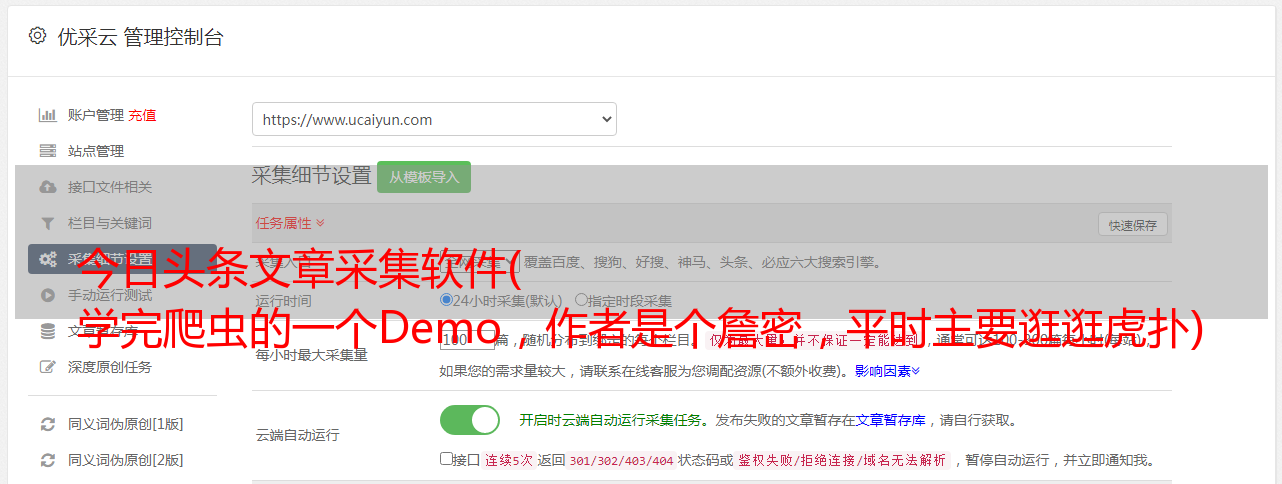
Task: Click the gear icon beside 优采云 管理控制台
Action: click(x=37, y=36)
